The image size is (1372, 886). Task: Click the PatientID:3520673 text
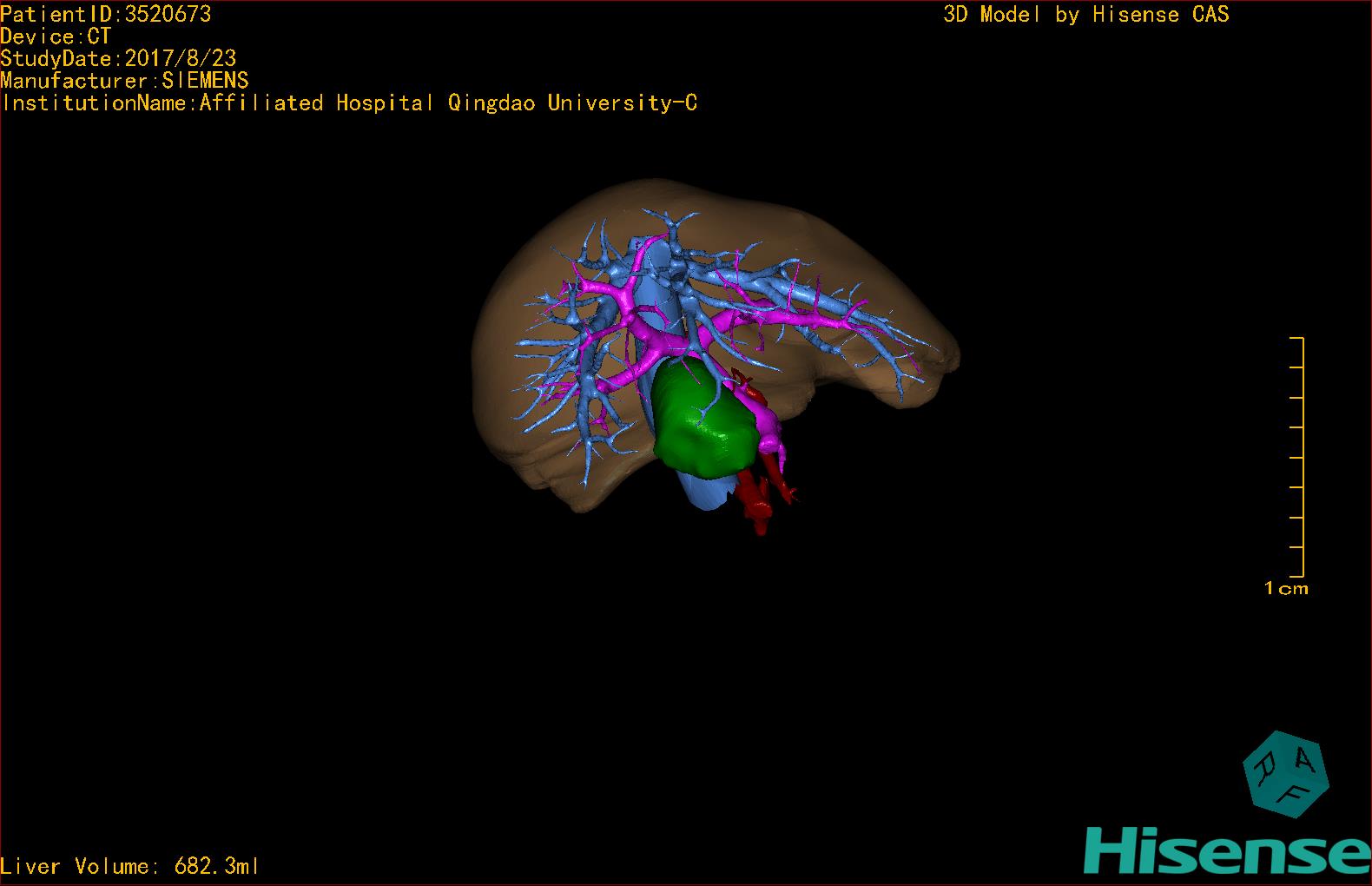click(106, 14)
